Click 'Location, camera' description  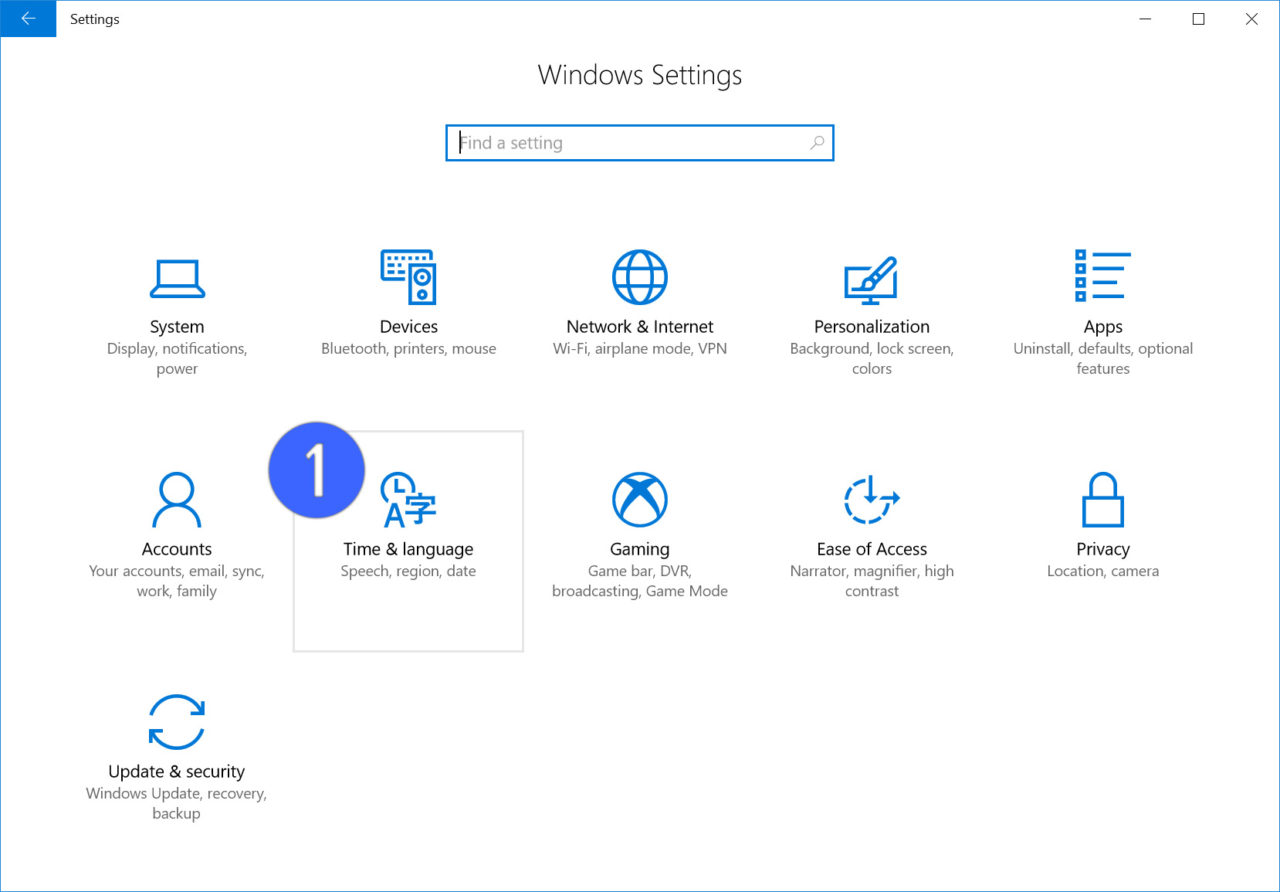click(1103, 571)
